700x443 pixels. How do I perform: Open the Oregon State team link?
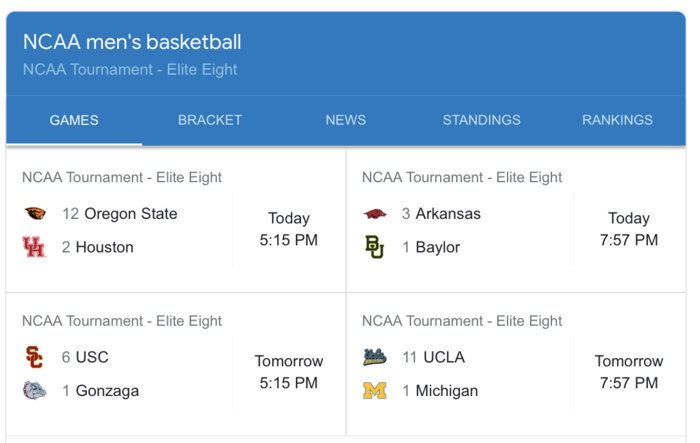pos(131,213)
